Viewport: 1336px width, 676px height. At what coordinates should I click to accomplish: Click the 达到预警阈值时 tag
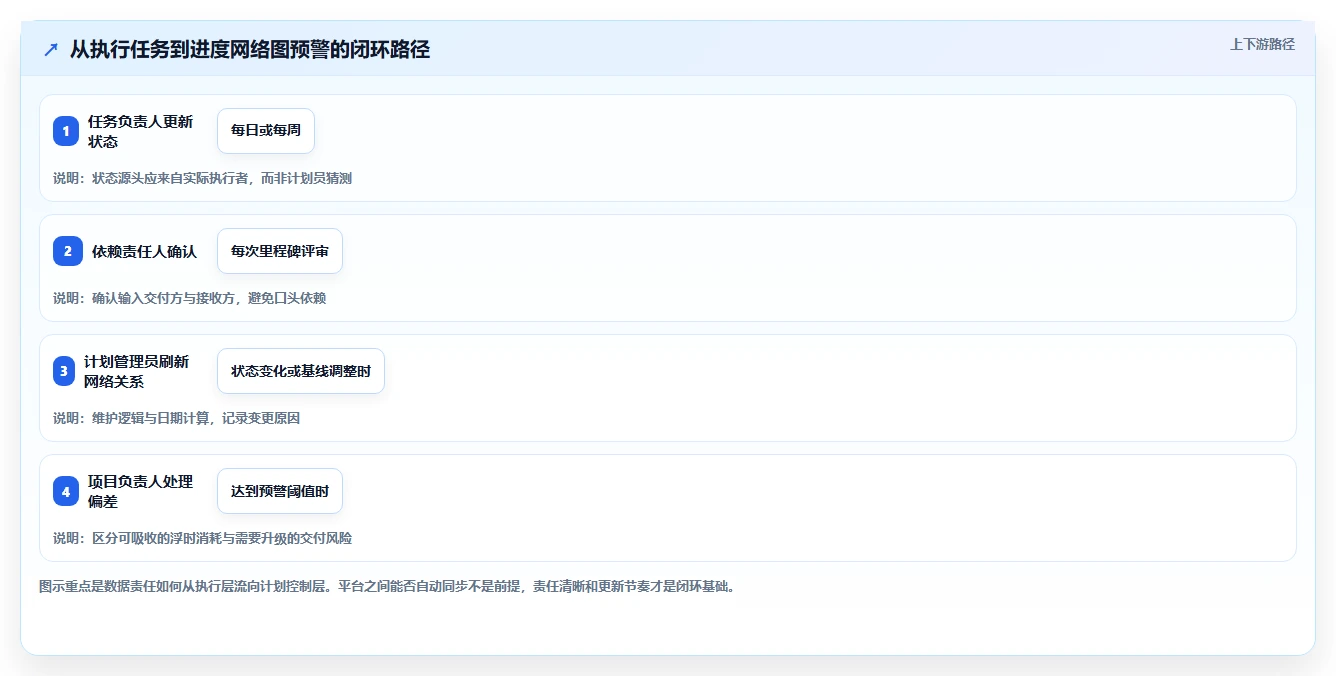(x=280, y=491)
